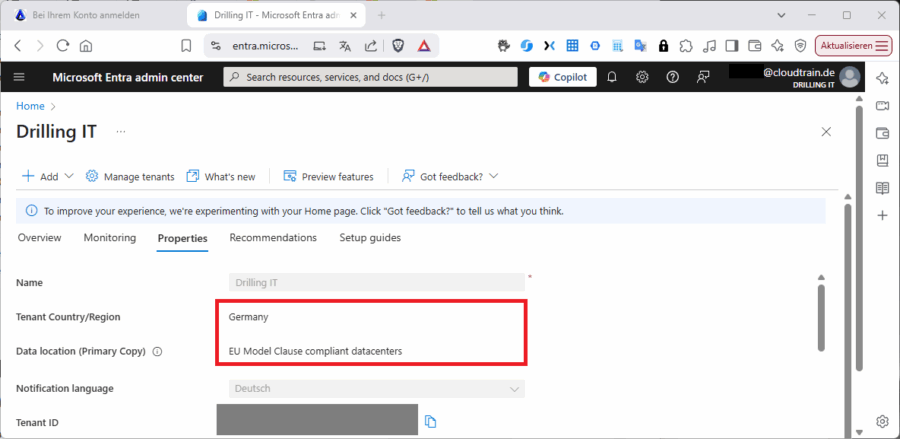
Task: Open a new browser tab
Action: tap(382, 15)
